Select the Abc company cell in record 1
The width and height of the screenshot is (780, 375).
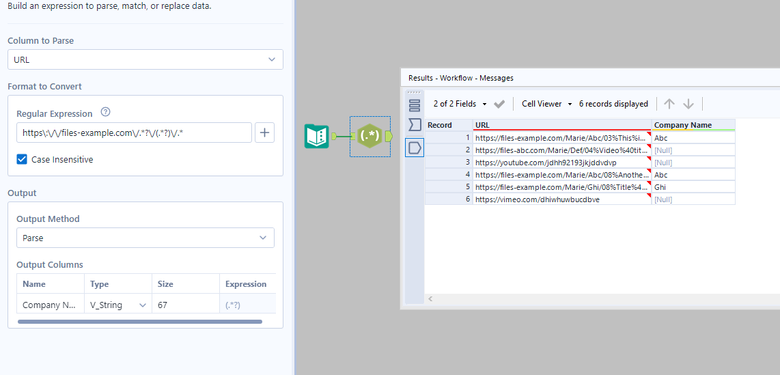(x=693, y=138)
